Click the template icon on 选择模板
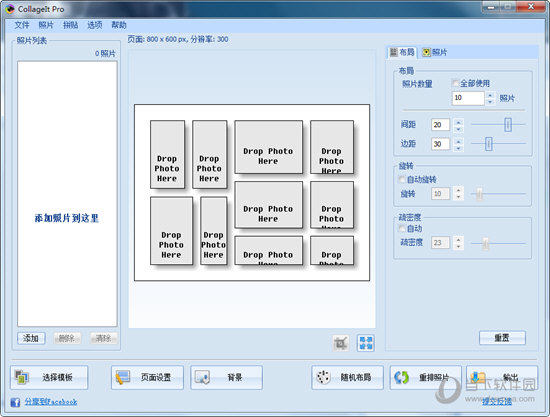 (x=22, y=377)
